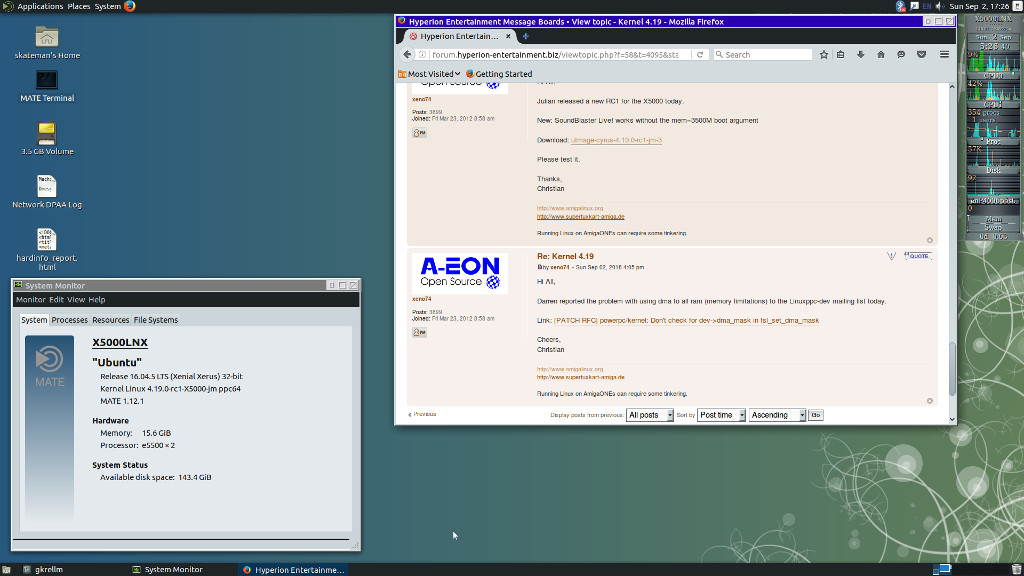Switch to the Resources tab
This screenshot has width=1024, height=576.
pyautogui.click(x=110, y=320)
